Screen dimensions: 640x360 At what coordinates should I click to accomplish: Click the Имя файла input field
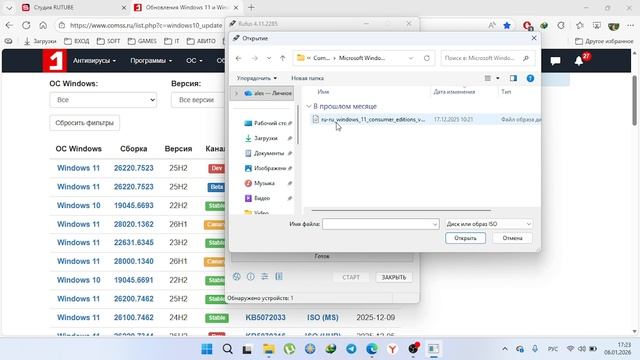380,224
